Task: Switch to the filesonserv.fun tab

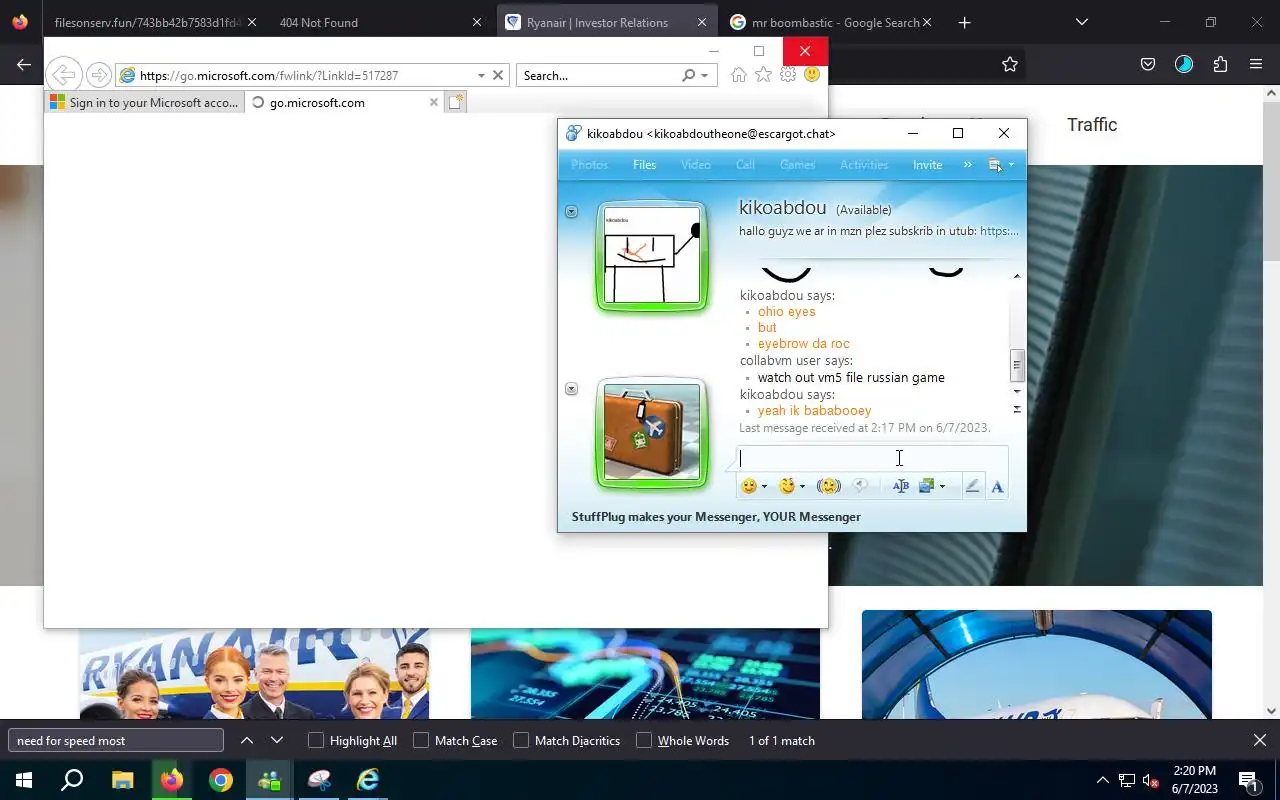Action: click(x=148, y=22)
